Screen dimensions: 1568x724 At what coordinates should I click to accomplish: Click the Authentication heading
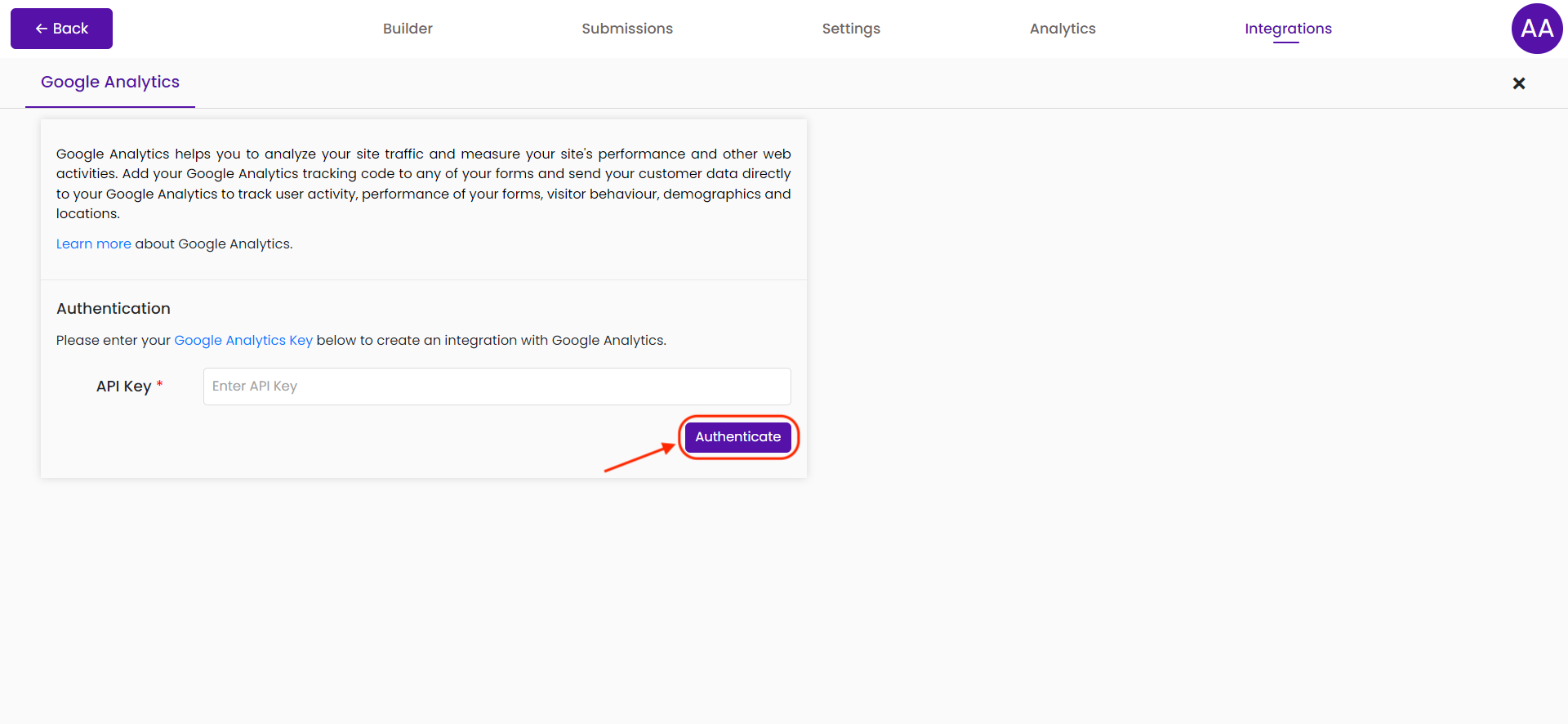coord(114,308)
